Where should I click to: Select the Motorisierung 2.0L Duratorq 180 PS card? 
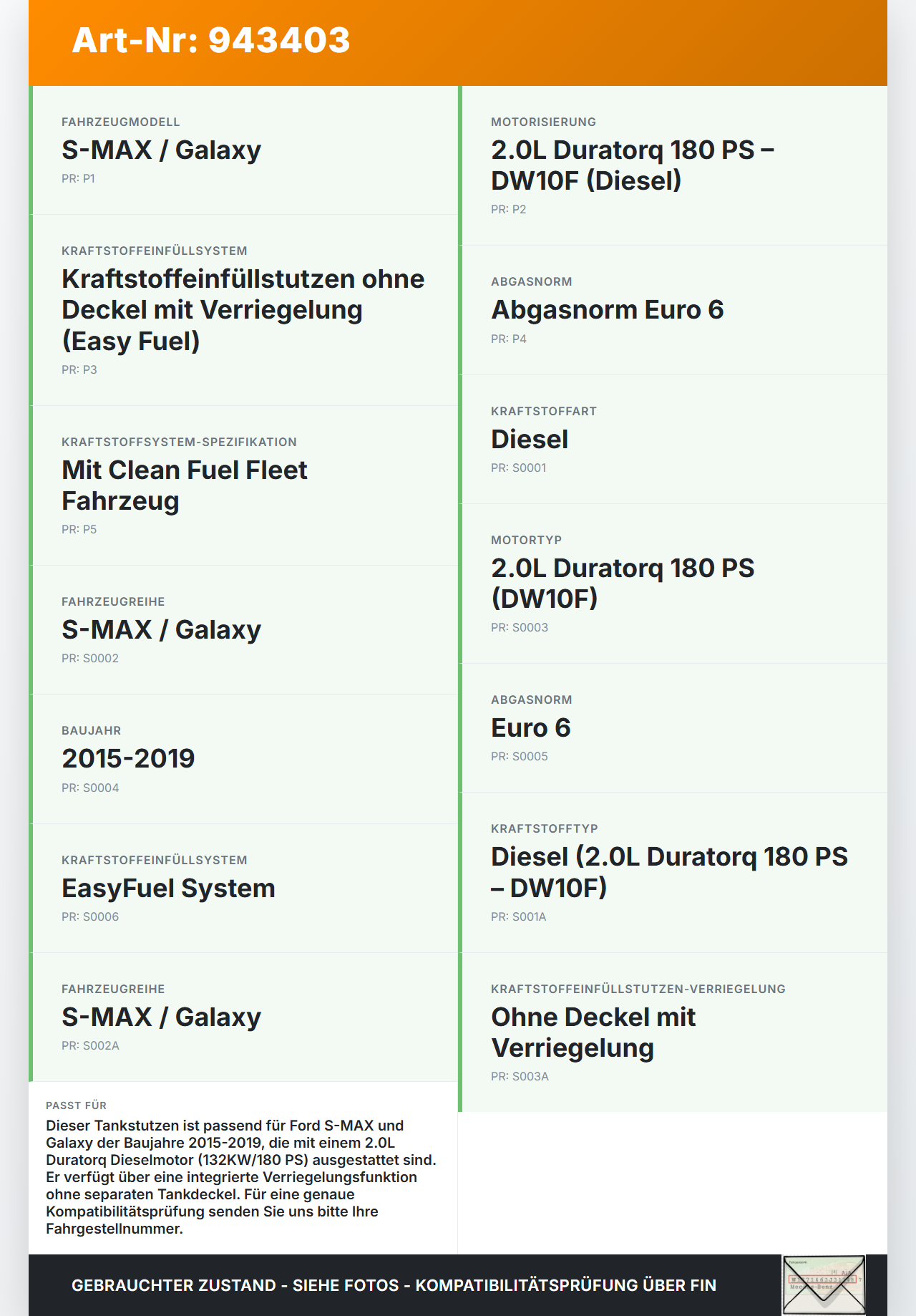673,165
